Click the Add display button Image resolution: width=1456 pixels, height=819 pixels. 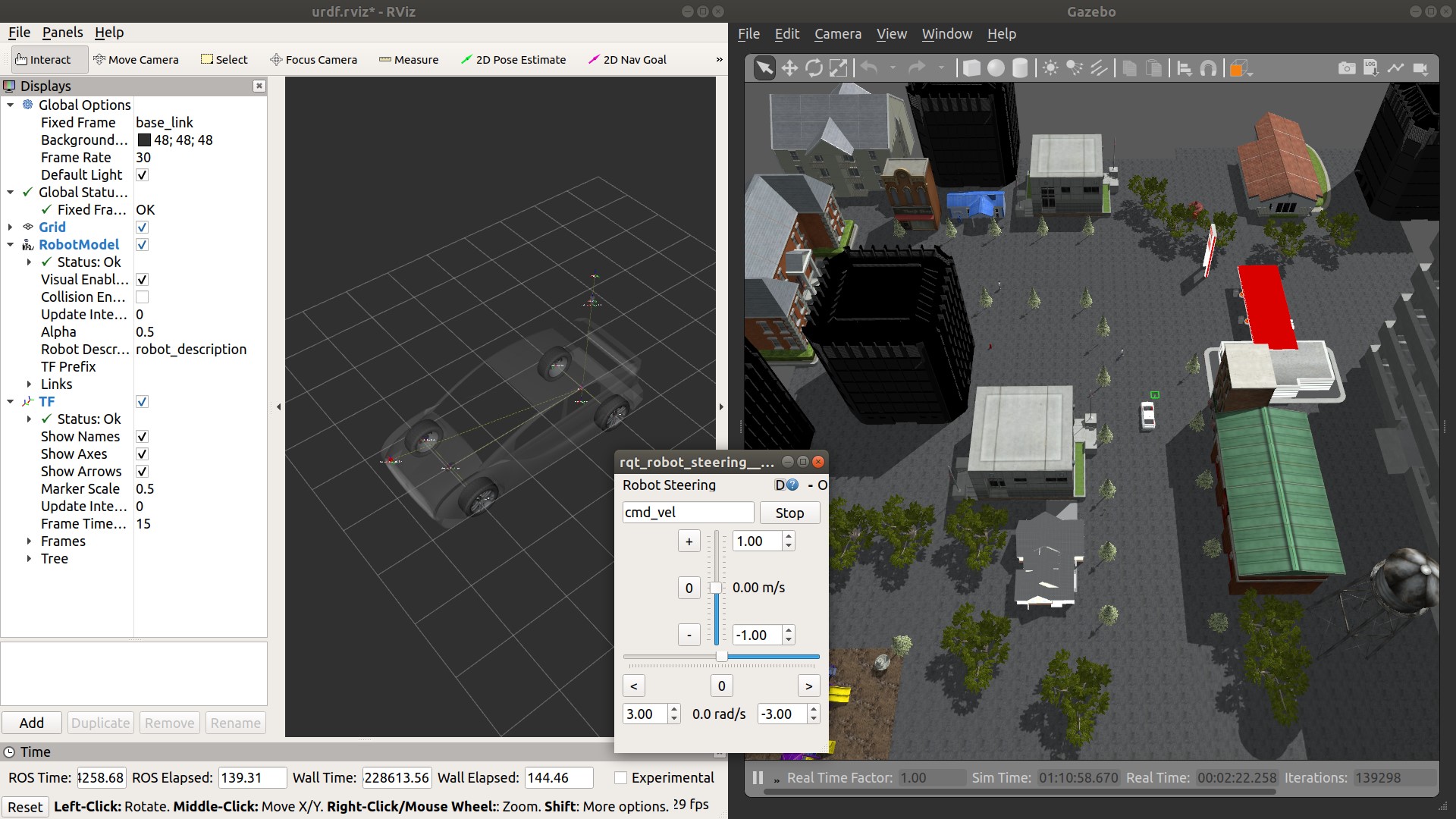tap(31, 723)
